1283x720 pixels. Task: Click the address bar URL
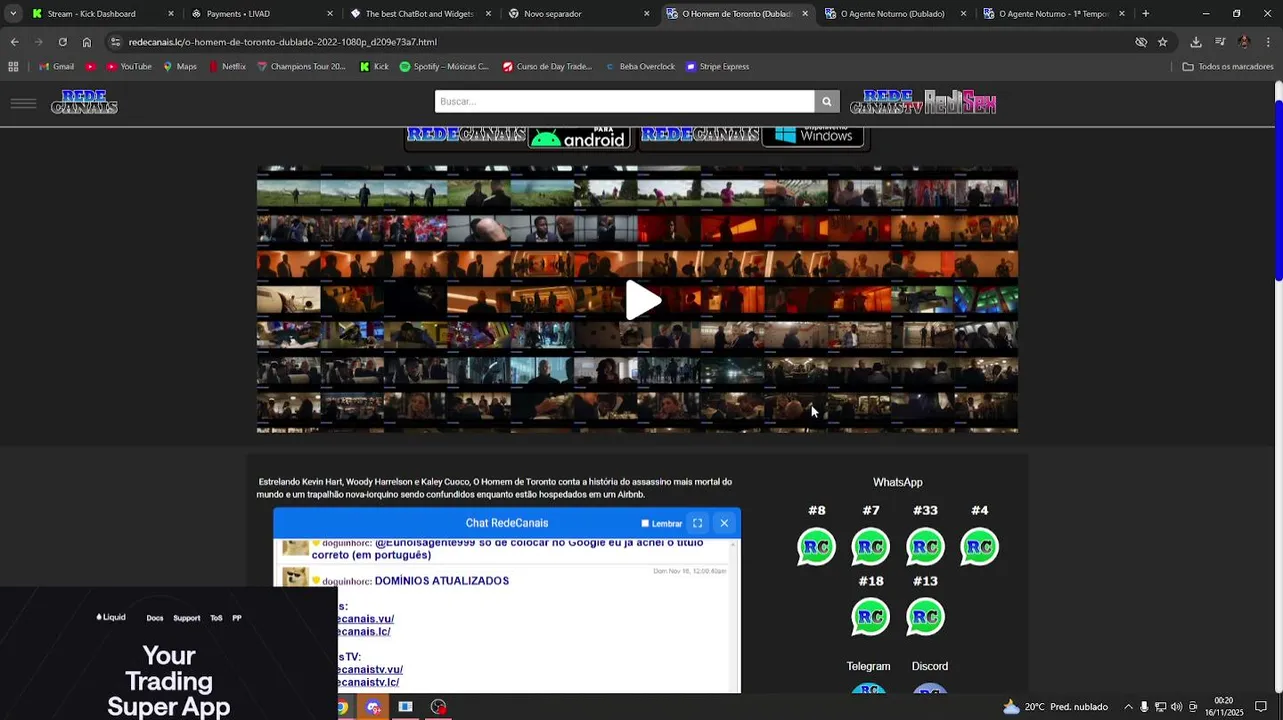tap(283, 42)
